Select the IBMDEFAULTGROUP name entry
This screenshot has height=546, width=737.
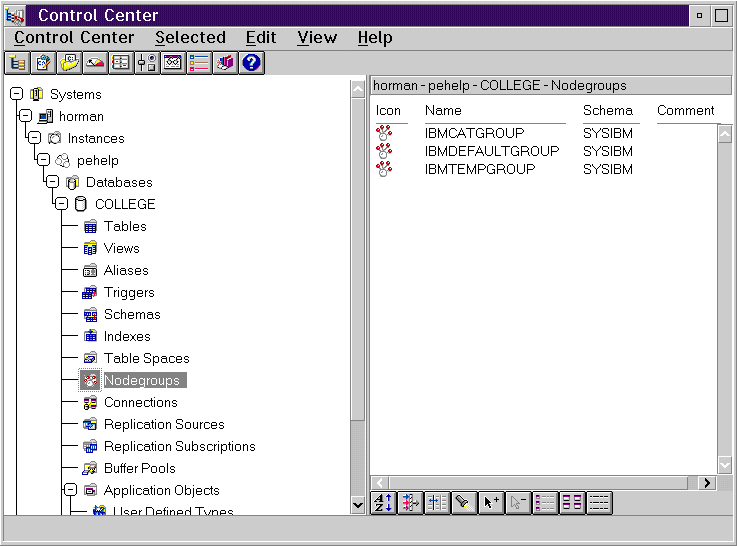[492, 151]
